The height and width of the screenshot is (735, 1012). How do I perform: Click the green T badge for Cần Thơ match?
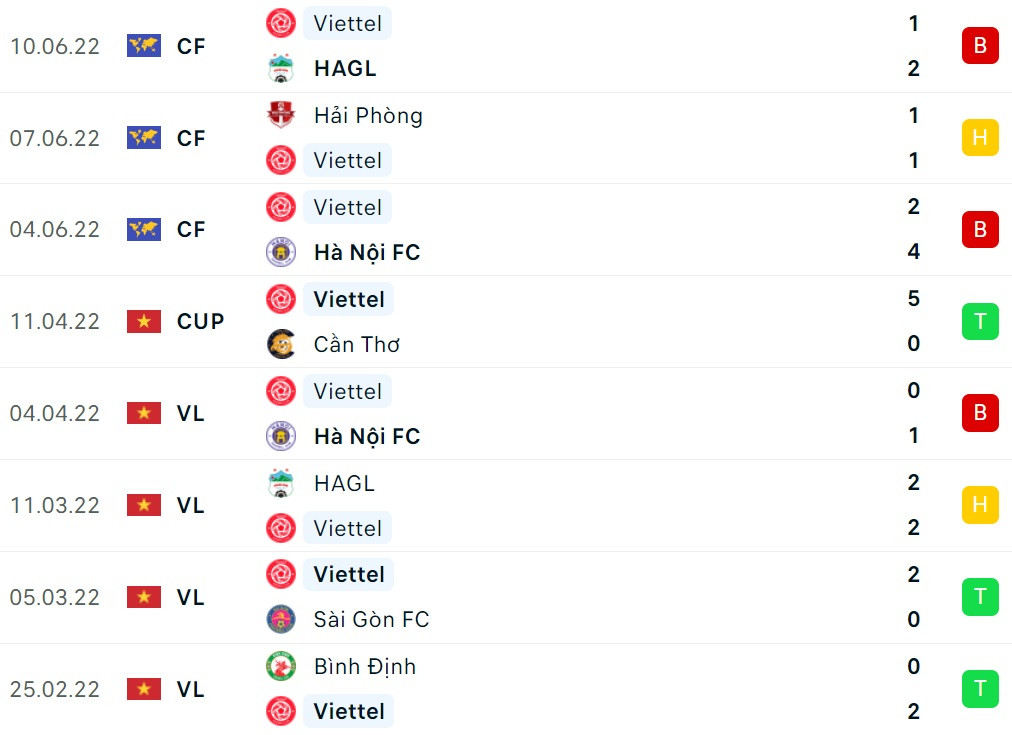pyautogui.click(x=980, y=321)
